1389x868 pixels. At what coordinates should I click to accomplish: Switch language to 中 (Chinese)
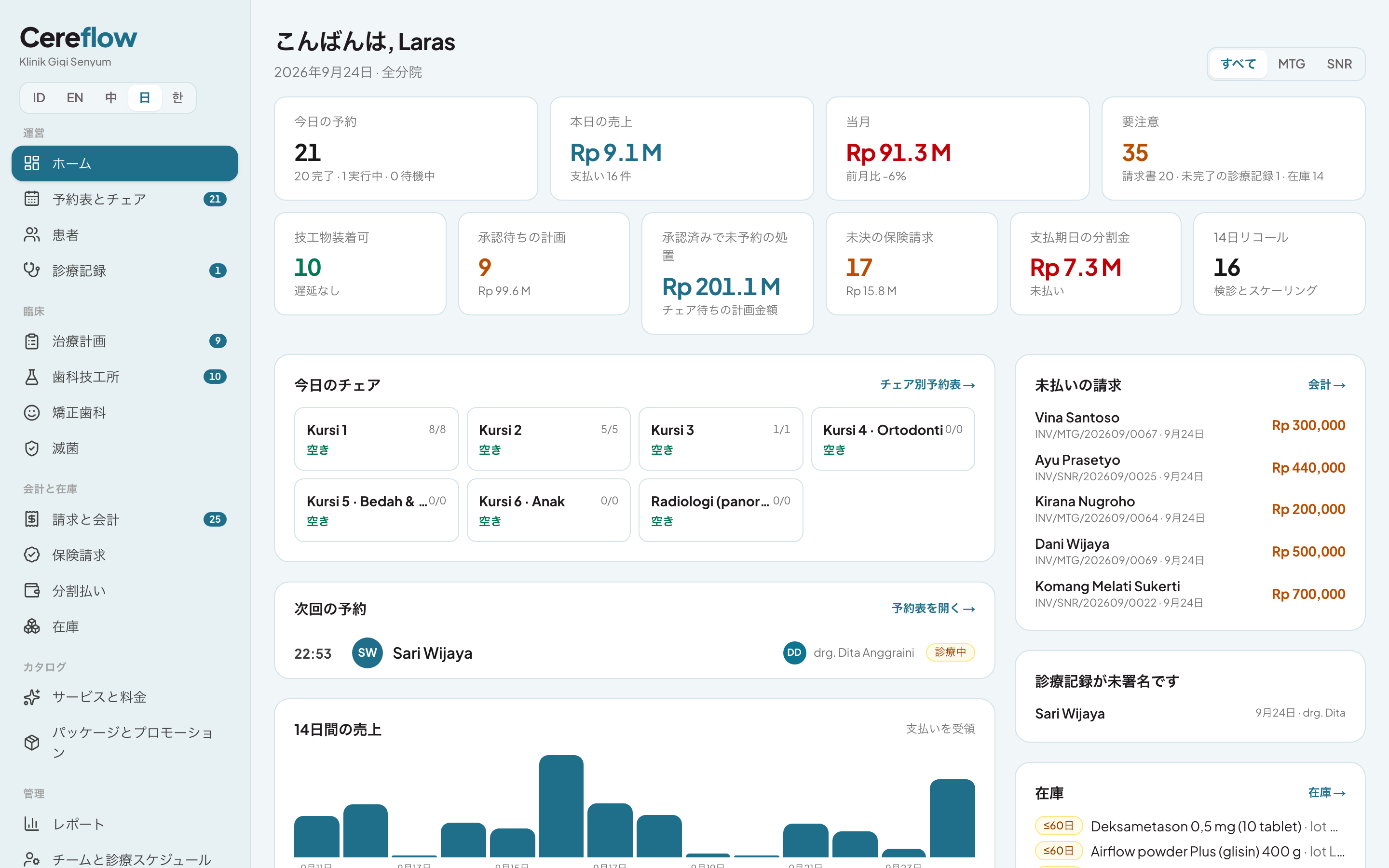click(111, 97)
